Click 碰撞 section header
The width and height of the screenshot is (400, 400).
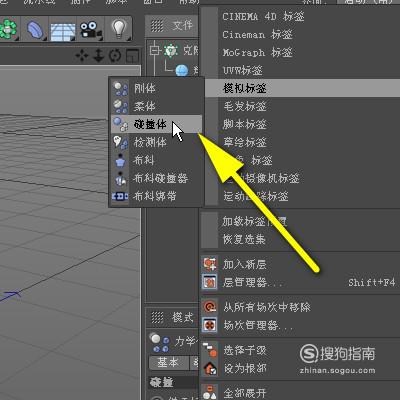(161, 382)
